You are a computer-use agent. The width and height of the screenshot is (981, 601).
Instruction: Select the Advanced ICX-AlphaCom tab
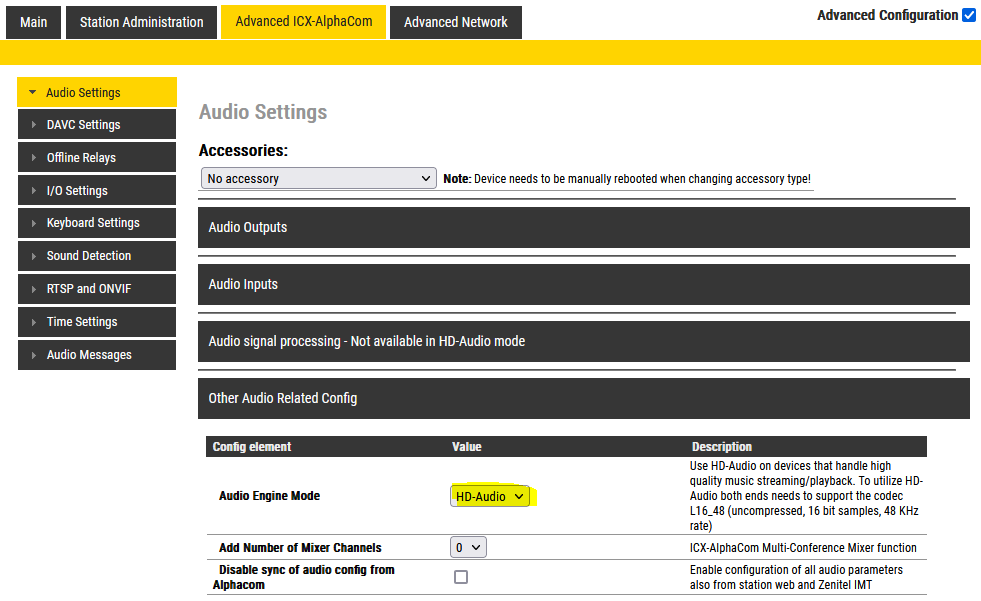click(x=303, y=22)
